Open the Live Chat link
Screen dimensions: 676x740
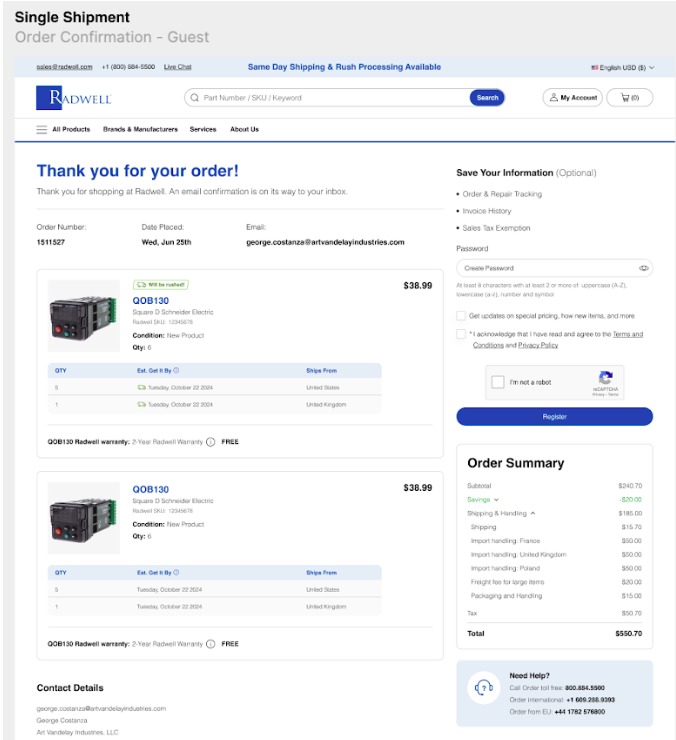pos(177,67)
